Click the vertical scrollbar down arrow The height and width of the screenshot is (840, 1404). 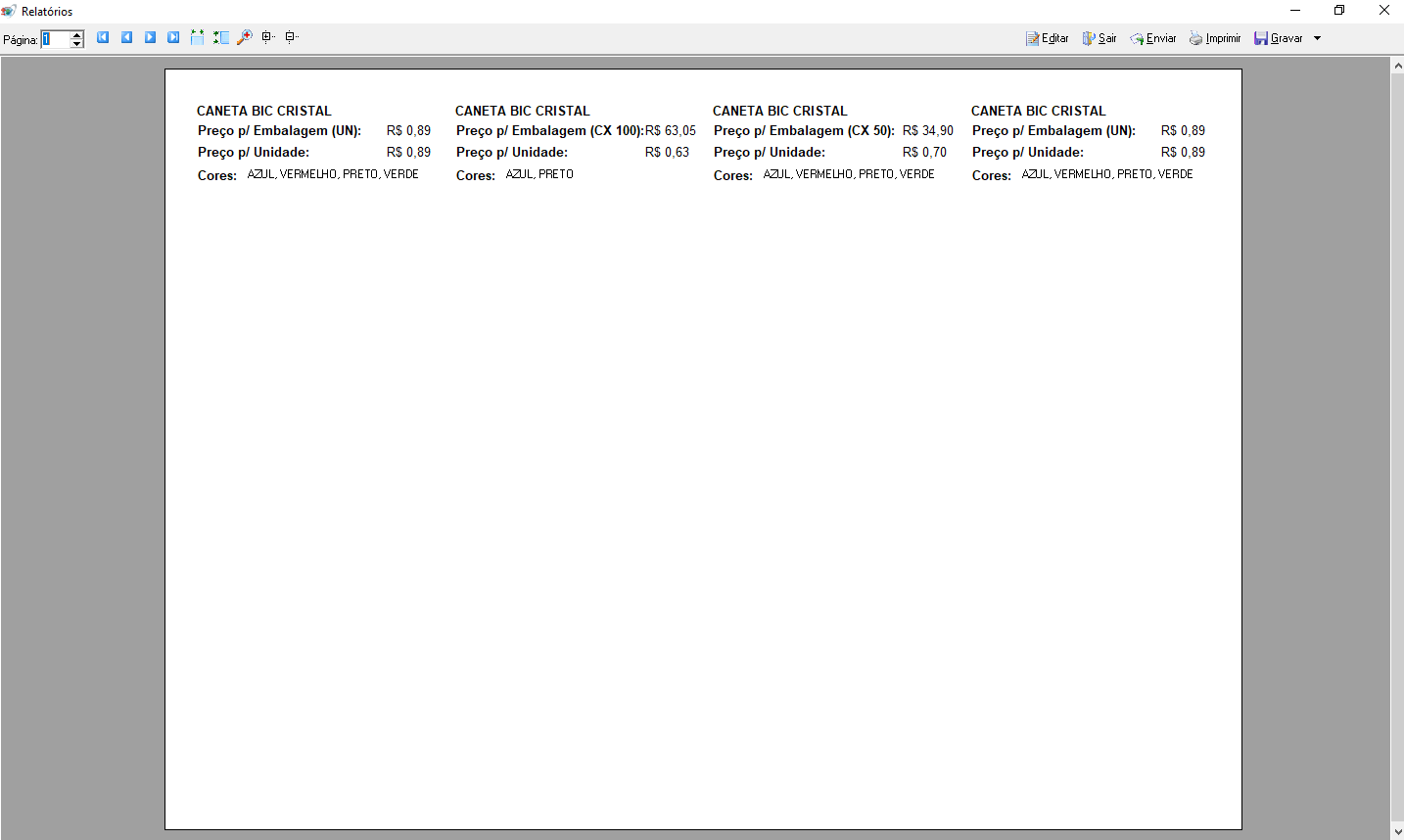(x=1397, y=831)
